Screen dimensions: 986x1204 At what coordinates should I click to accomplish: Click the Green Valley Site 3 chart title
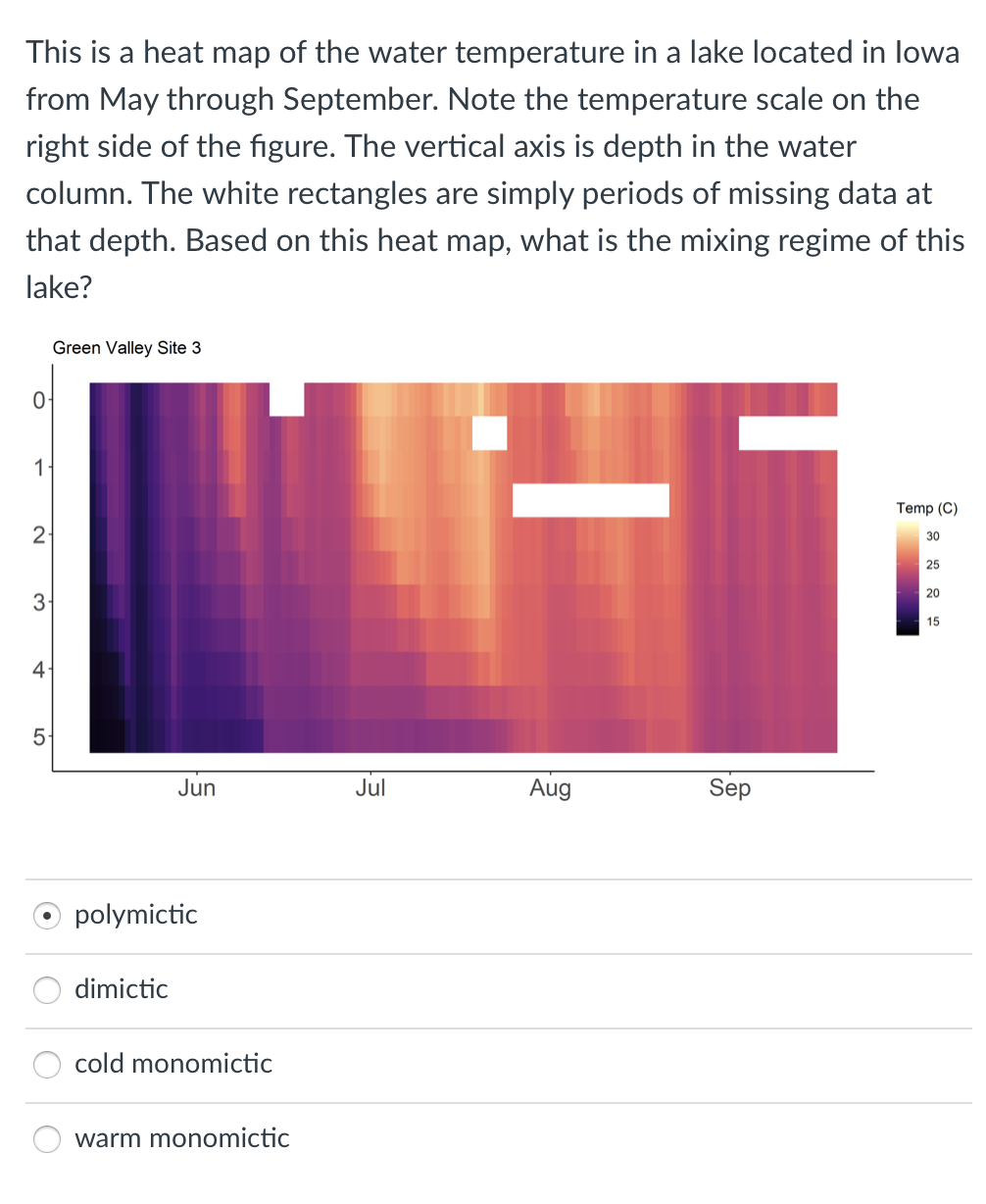click(126, 348)
